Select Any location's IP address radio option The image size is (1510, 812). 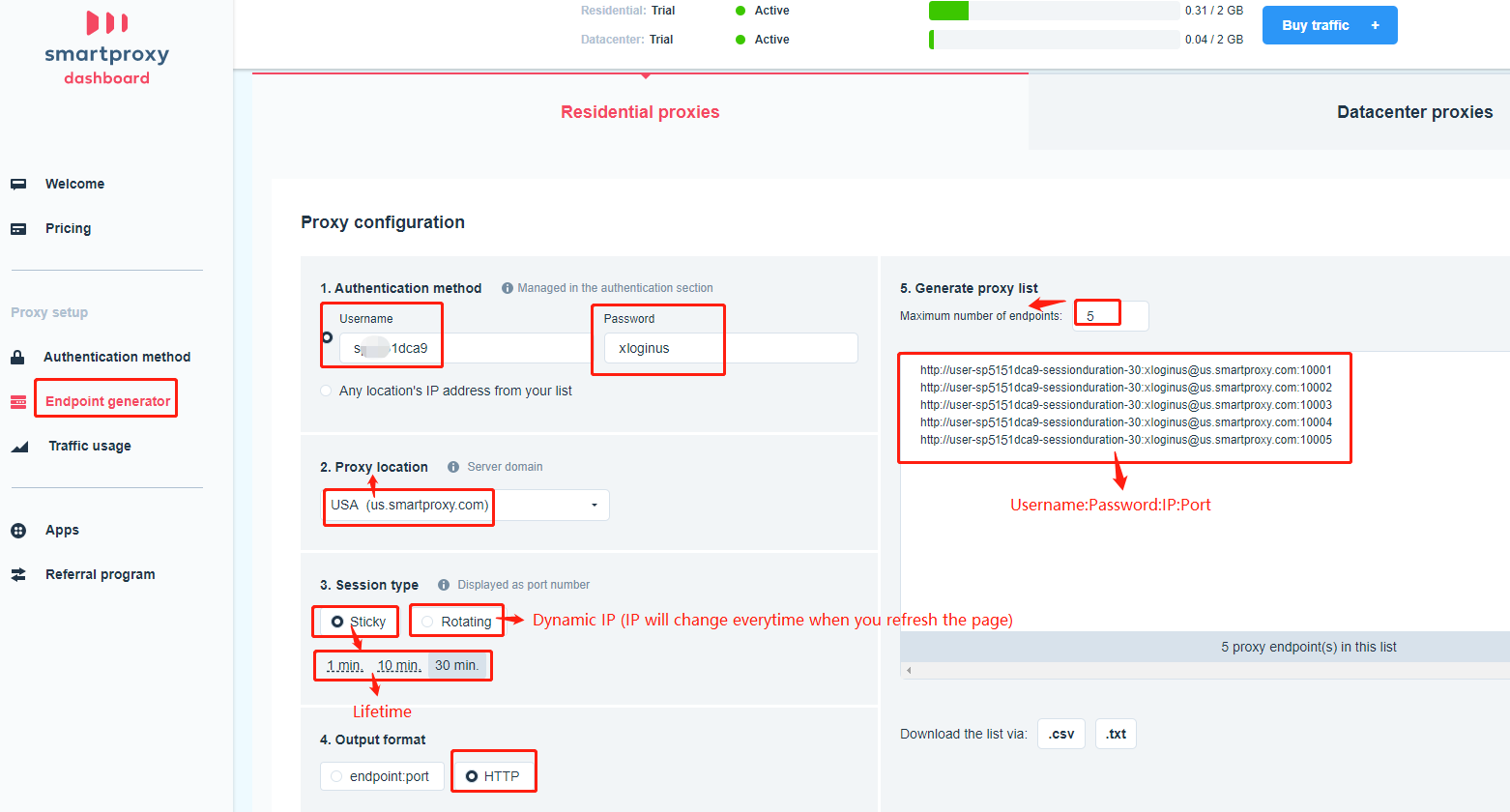point(326,391)
